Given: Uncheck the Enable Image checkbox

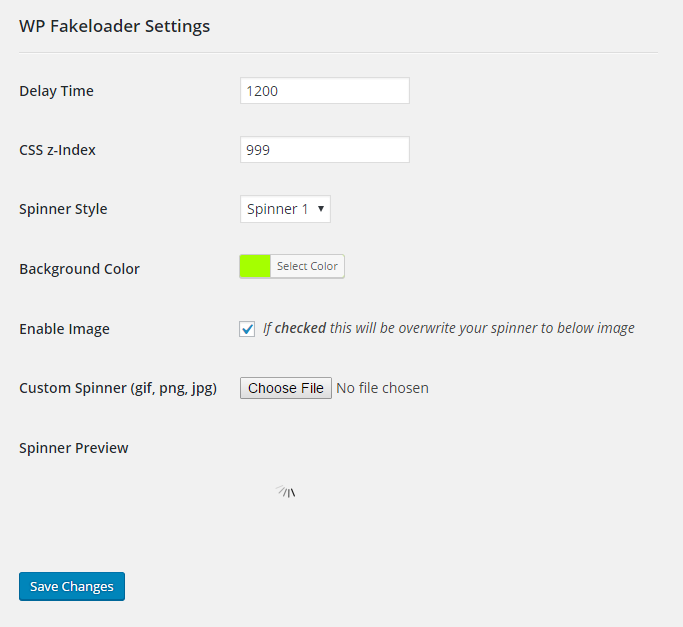Looking at the screenshot, I should click(247, 328).
